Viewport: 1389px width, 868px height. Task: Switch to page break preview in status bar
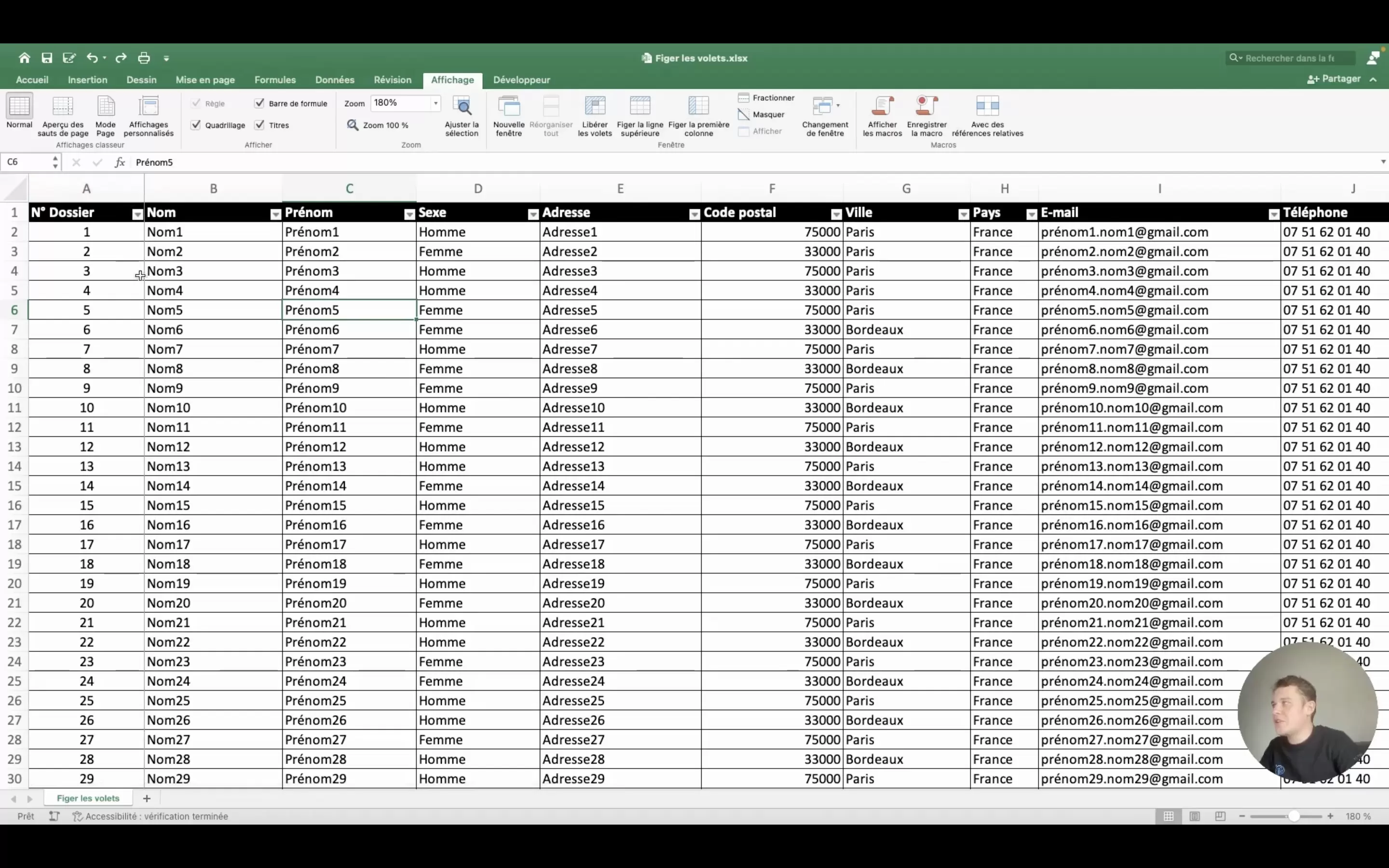coord(1220,816)
